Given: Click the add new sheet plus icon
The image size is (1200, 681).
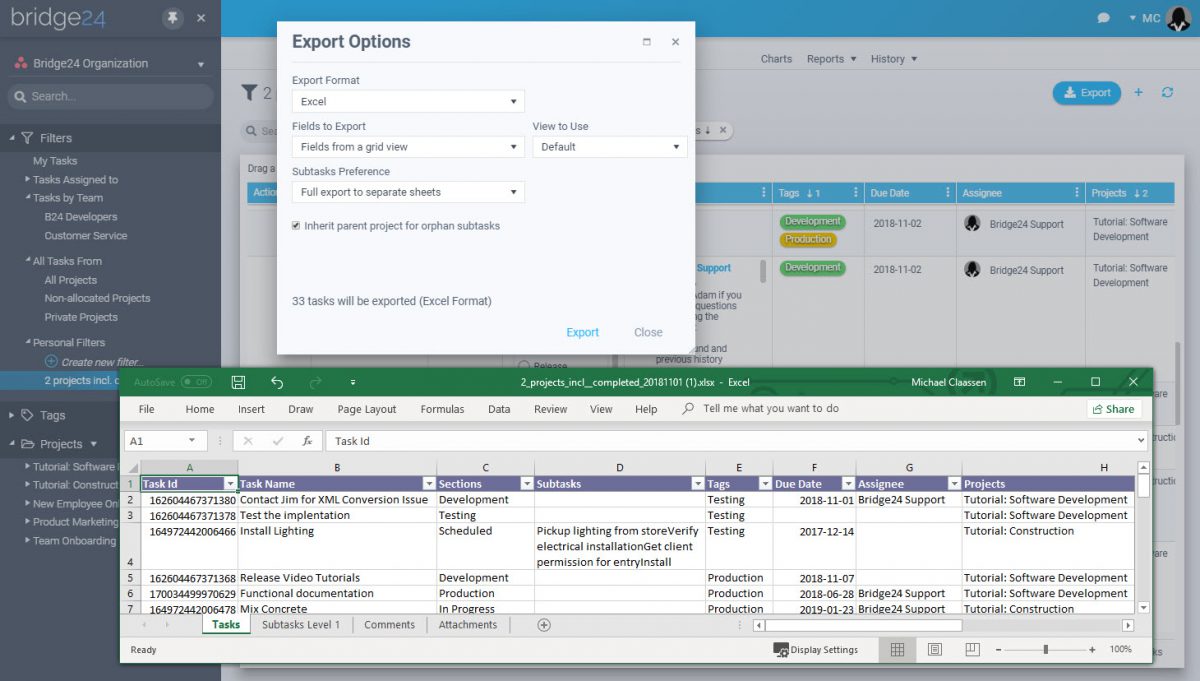Looking at the screenshot, I should [x=544, y=625].
